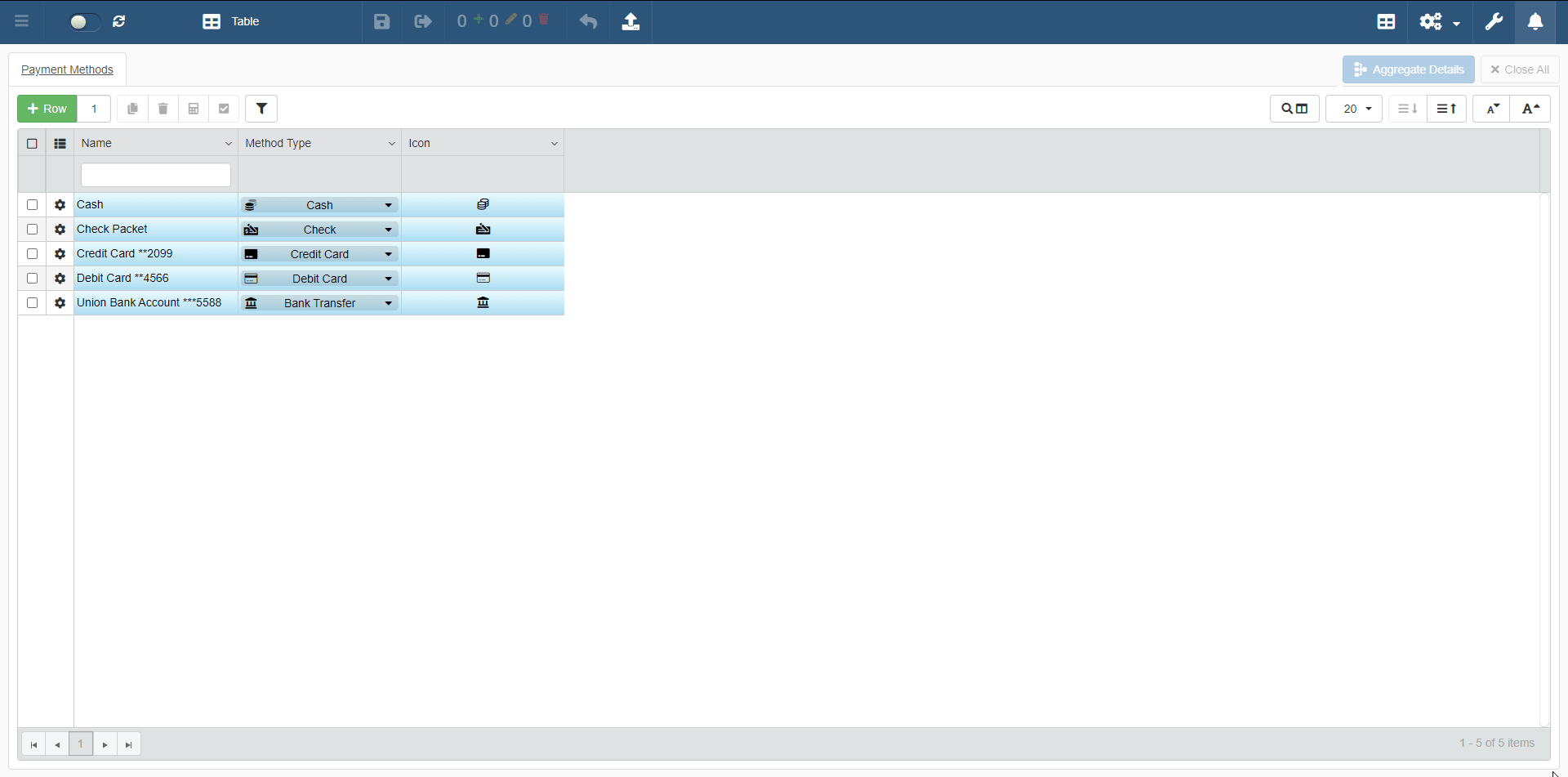The height and width of the screenshot is (777, 1568).
Task: Click the Name filter text field
Action: tap(156, 175)
